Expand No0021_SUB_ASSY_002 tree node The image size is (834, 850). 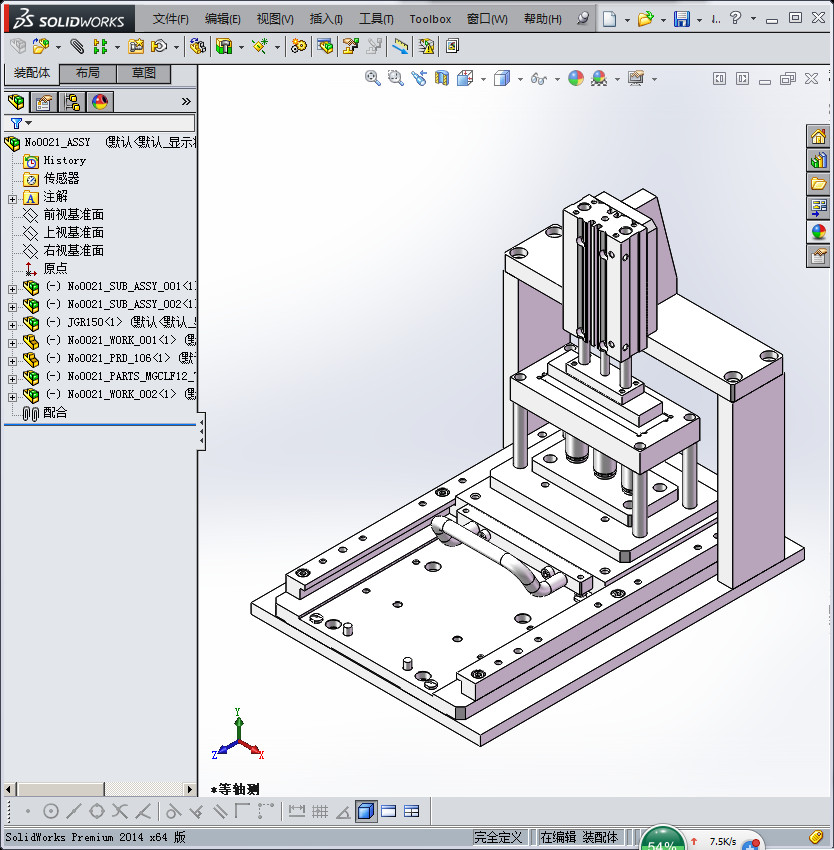[12, 307]
